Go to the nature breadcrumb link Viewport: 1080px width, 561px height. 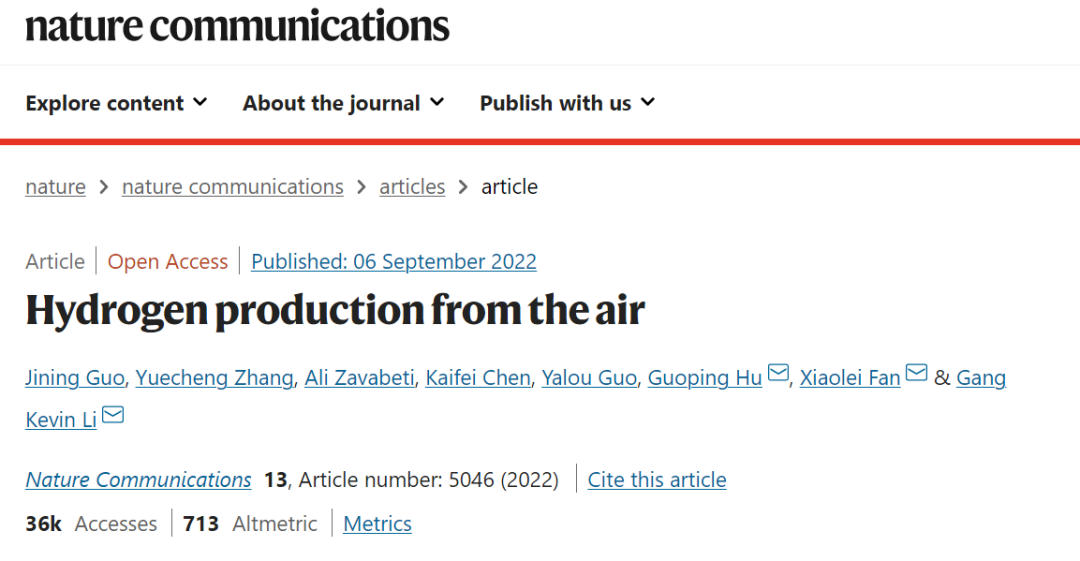[x=56, y=187]
